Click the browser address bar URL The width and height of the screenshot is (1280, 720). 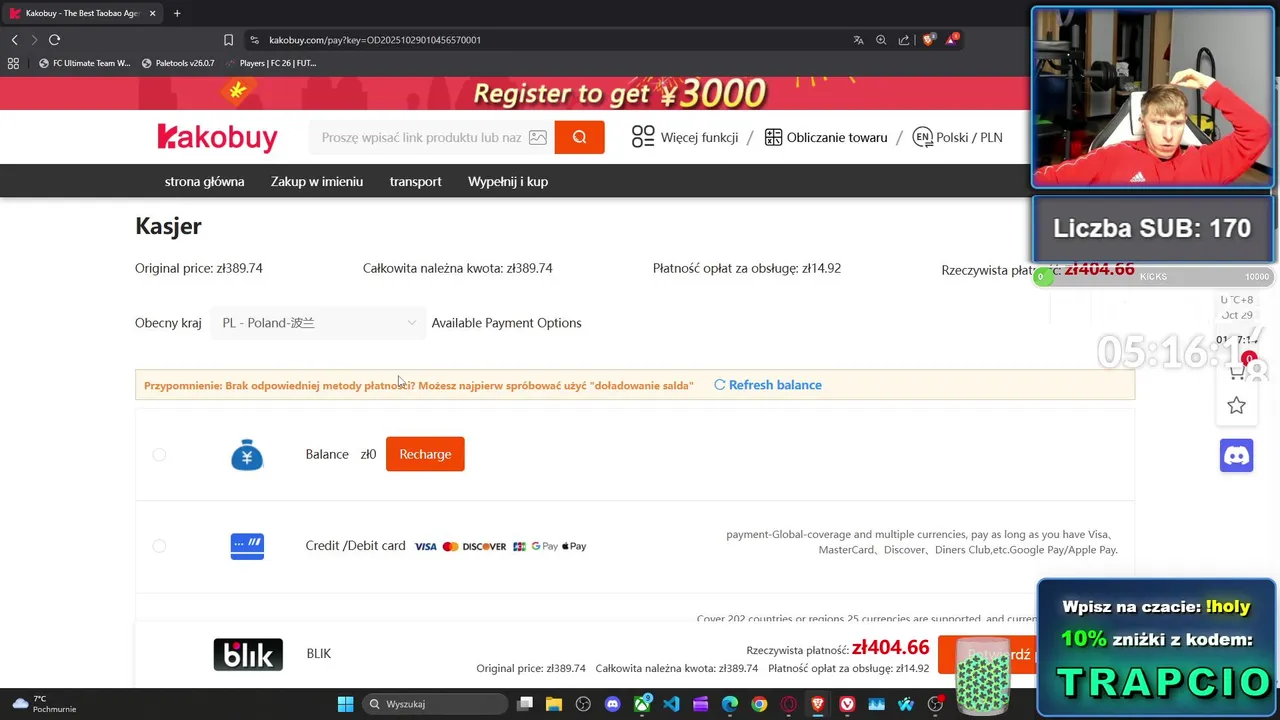tap(375, 40)
